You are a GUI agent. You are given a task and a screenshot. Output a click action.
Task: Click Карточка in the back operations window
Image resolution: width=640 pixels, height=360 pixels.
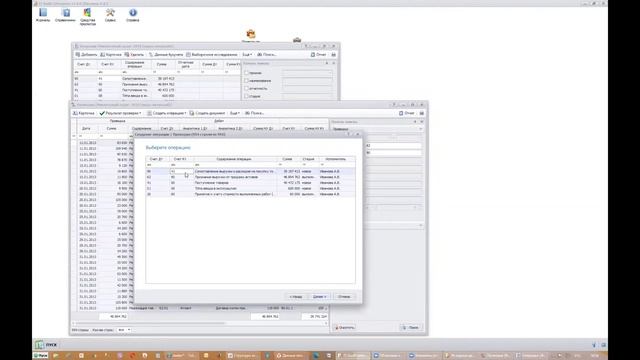[x=111, y=54]
